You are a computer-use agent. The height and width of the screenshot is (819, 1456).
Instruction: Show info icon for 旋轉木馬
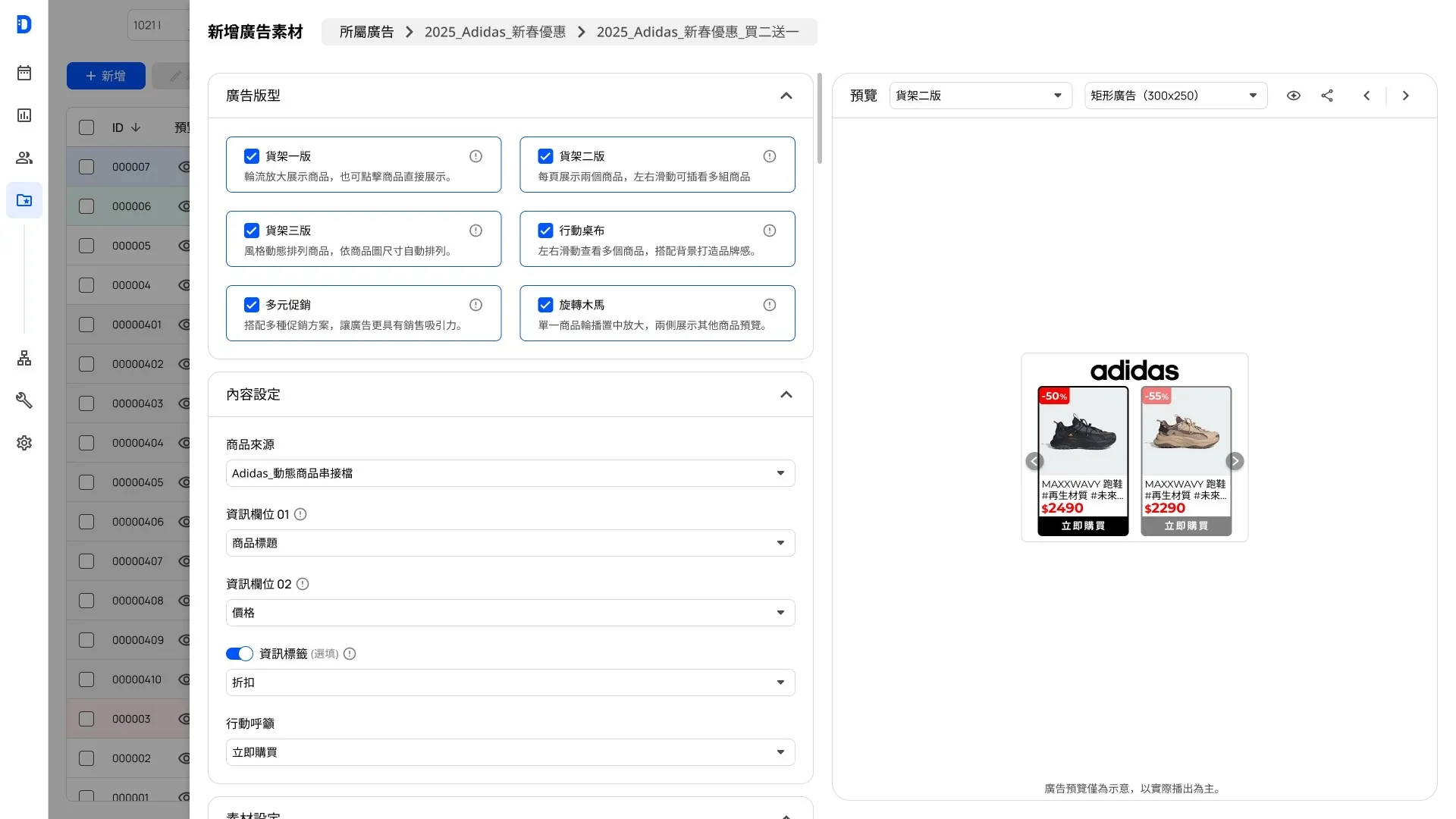770,305
